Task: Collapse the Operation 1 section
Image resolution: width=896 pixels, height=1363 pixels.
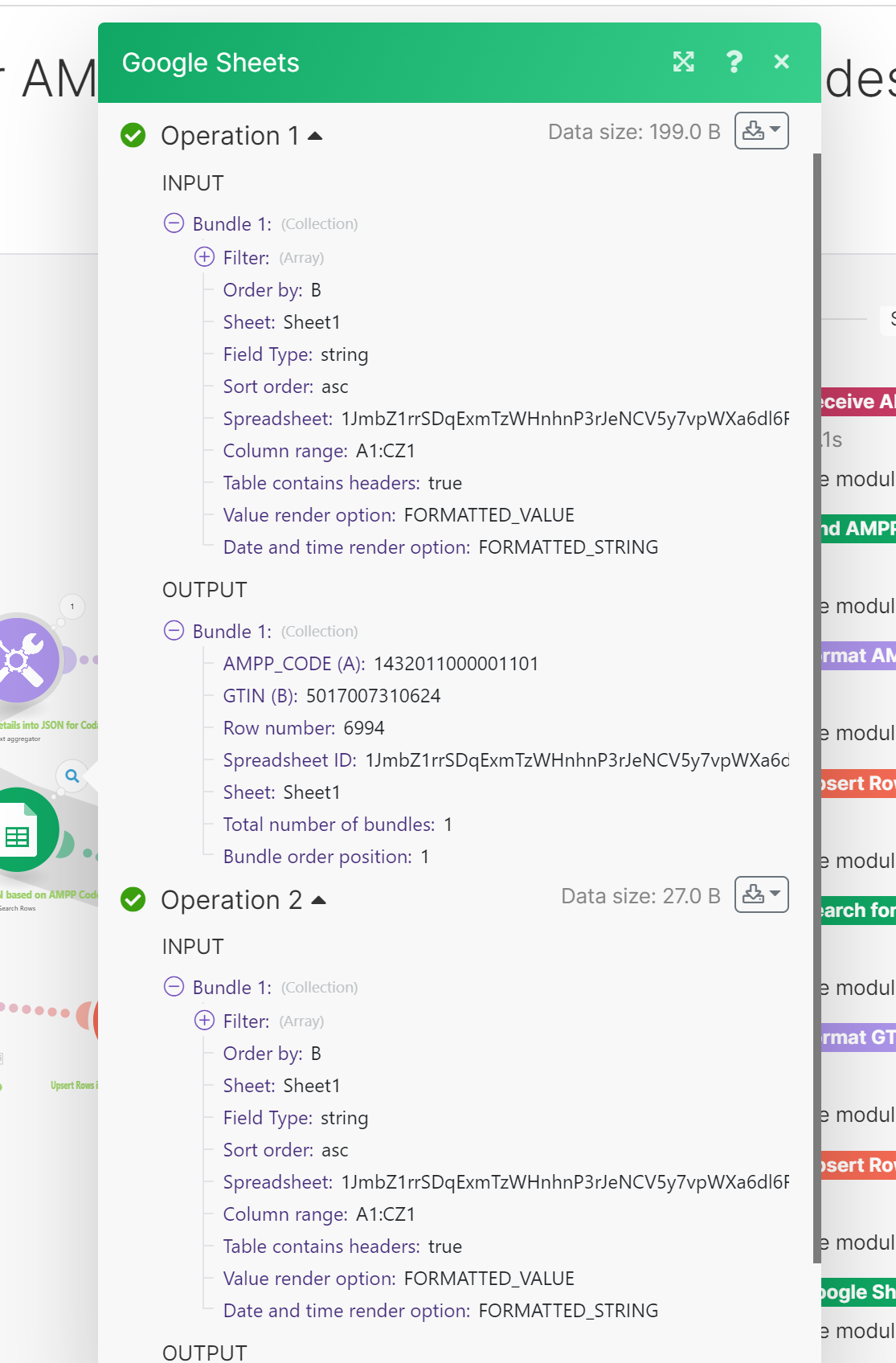Action: pos(315,136)
